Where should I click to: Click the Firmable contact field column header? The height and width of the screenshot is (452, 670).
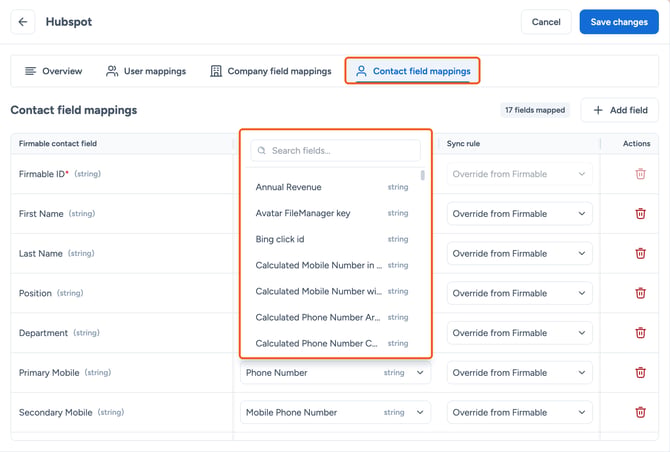click(58, 144)
